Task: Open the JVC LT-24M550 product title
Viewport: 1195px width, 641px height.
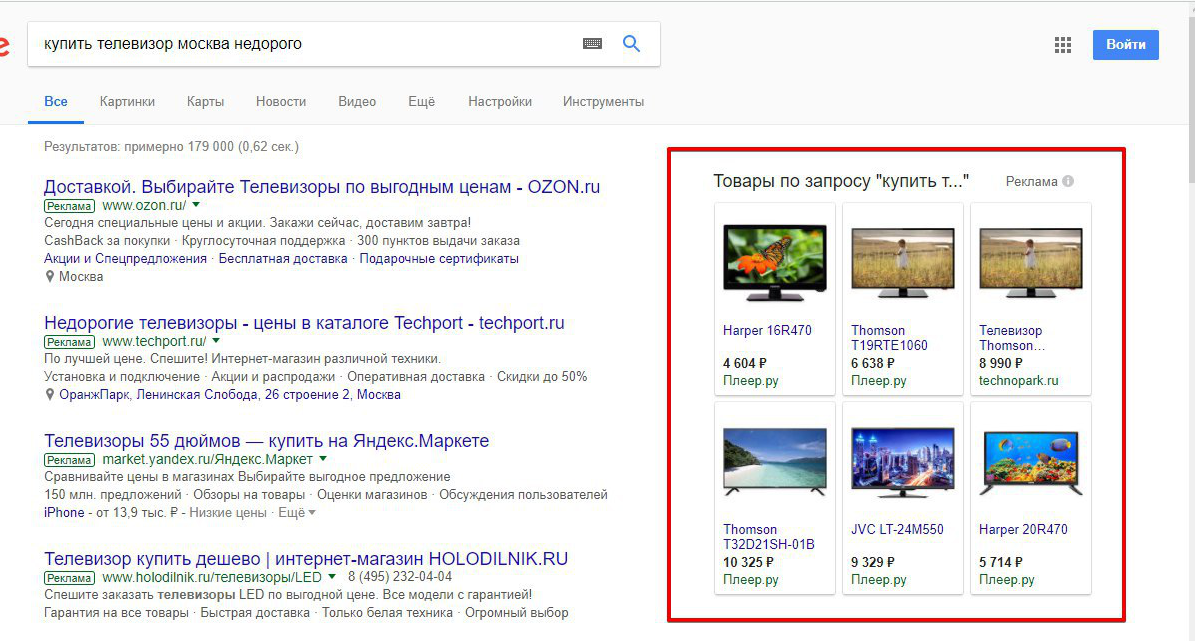Action: point(897,530)
